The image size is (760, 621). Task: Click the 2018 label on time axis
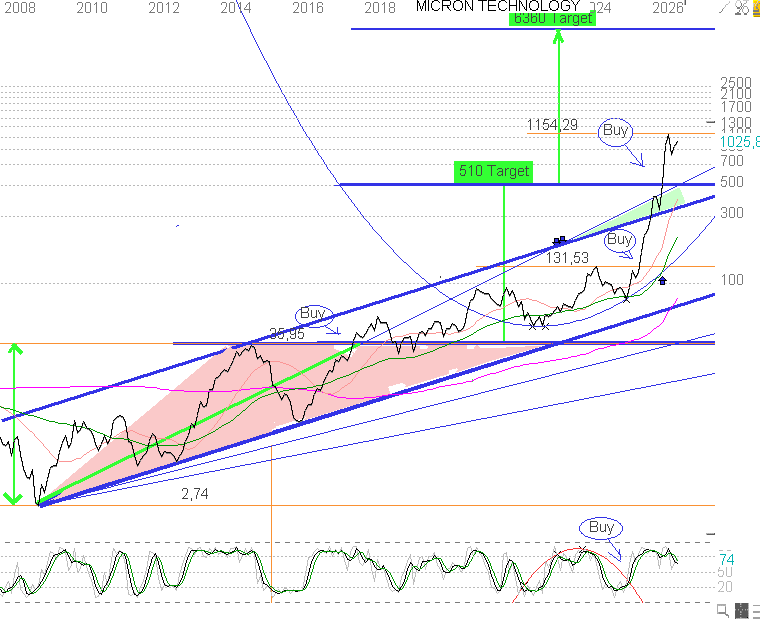pyautogui.click(x=380, y=8)
